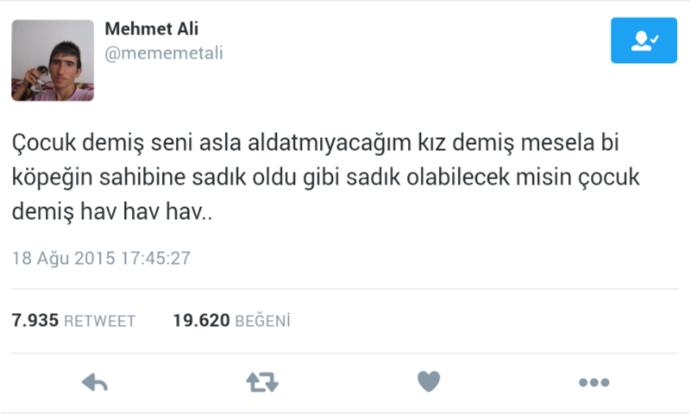Reply to the tweet with the arrow icon
The height and width of the screenshot is (414, 690).
click(x=95, y=382)
